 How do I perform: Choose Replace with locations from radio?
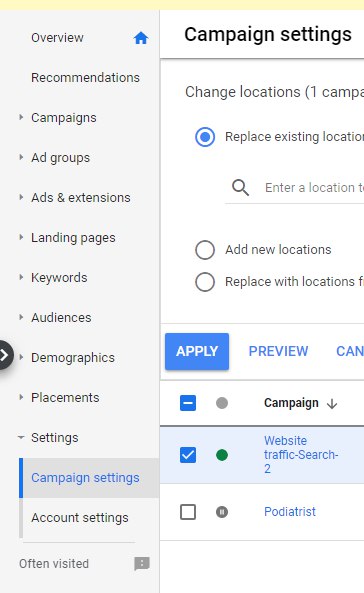click(205, 282)
